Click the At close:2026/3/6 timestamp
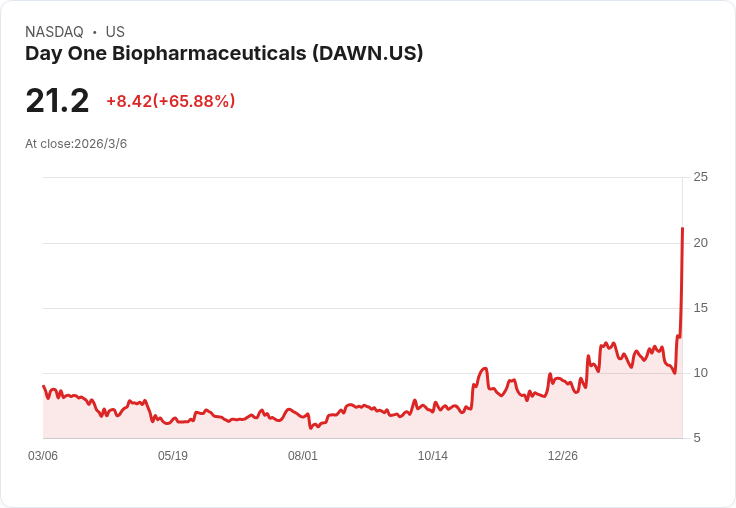Viewport: 736px width, 508px height. click(x=76, y=144)
